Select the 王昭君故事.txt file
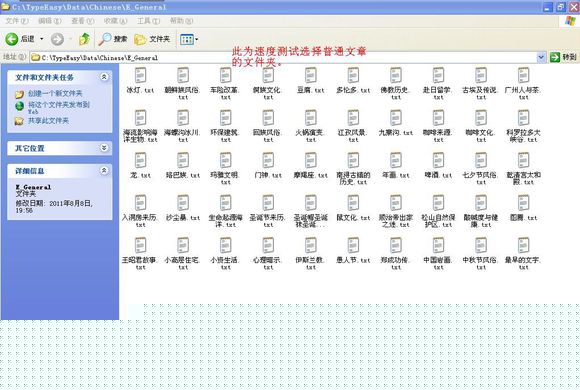The height and width of the screenshot is (390, 580). coord(140,254)
